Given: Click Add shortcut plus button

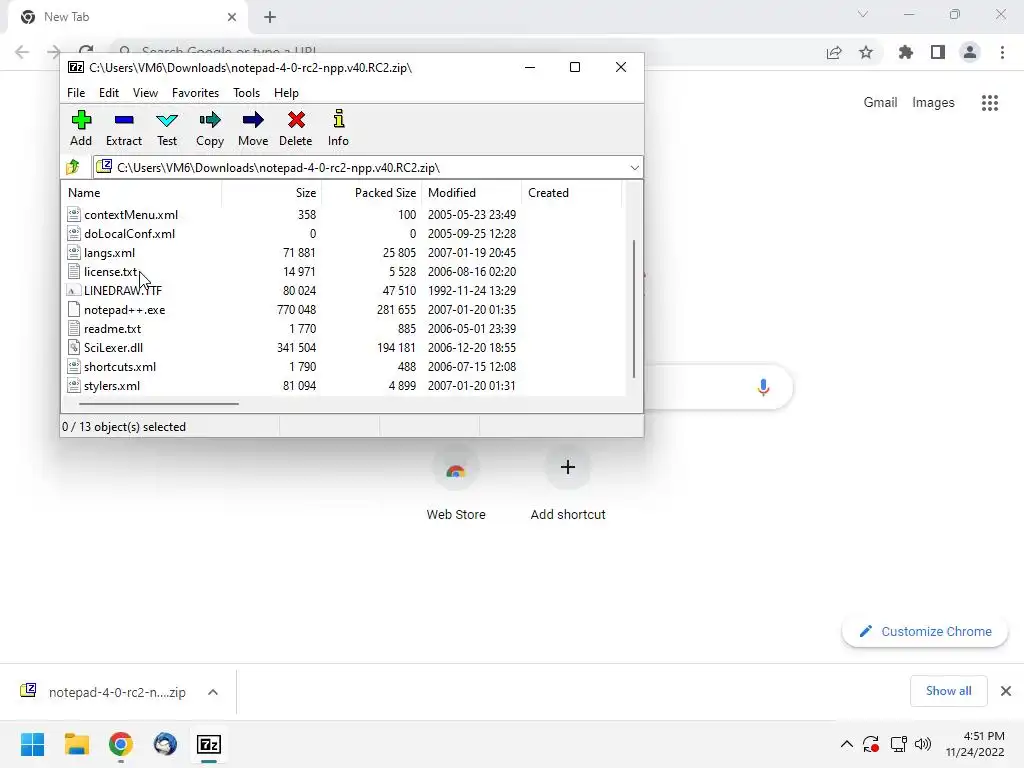Looking at the screenshot, I should tap(568, 467).
